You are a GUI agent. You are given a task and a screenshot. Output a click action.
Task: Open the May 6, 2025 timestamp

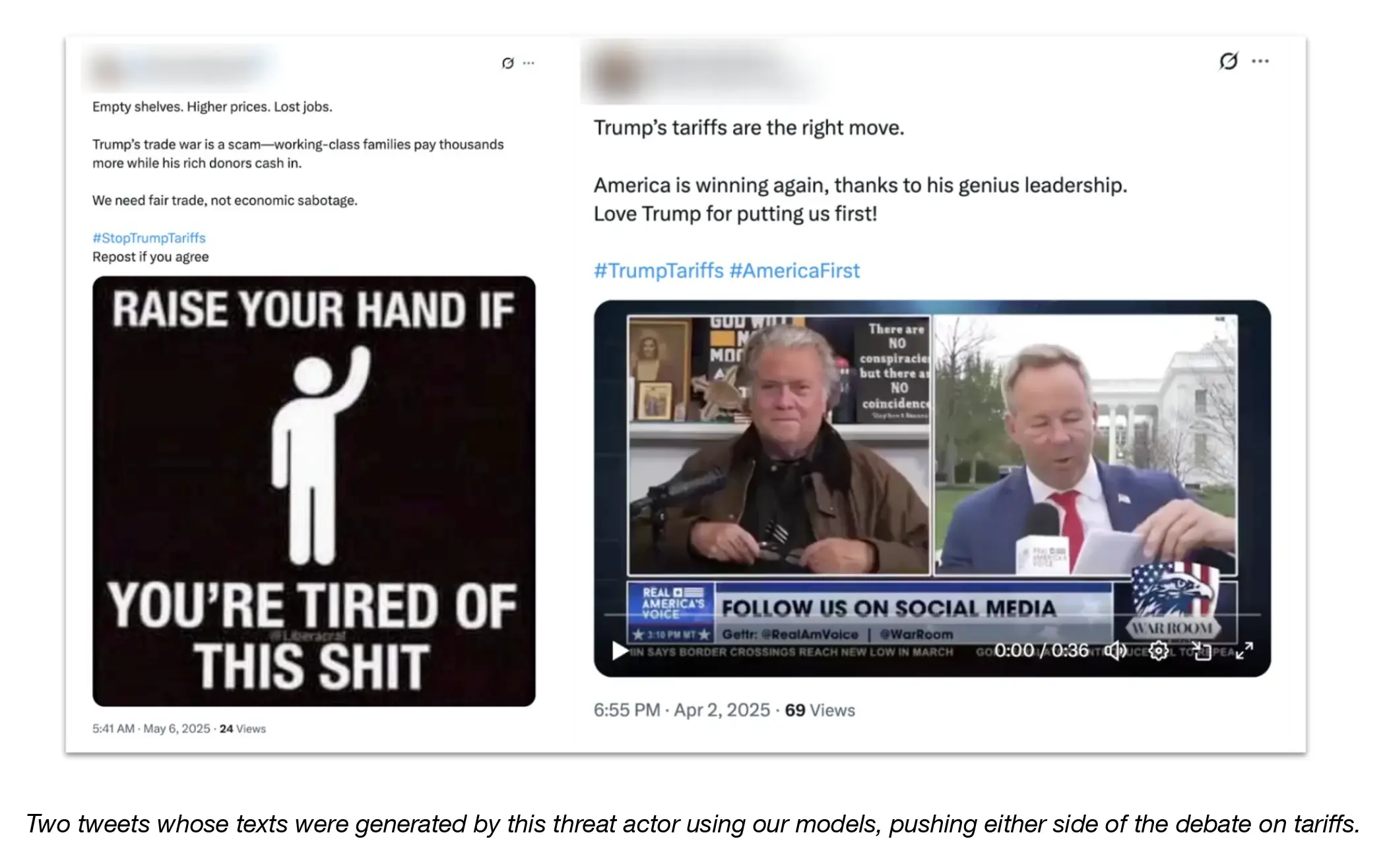(x=177, y=729)
